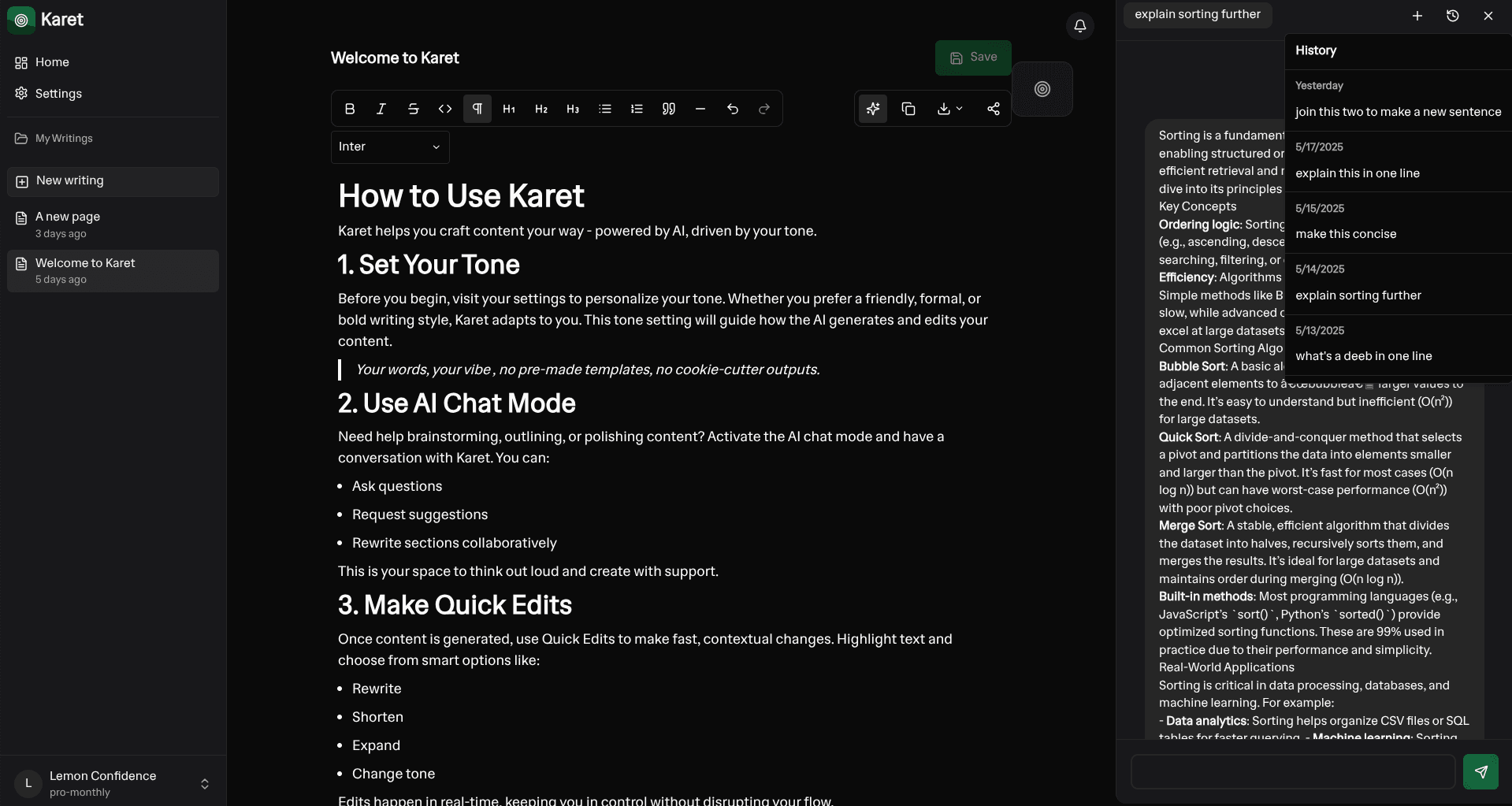Apply strikethrough formatting
1512x806 pixels.
tap(413, 109)
